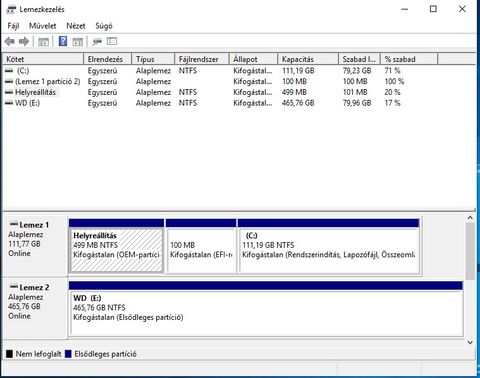480x378 pixels.
Task: Click the disk icon next to Lemez 2
Action: [14, 286]
